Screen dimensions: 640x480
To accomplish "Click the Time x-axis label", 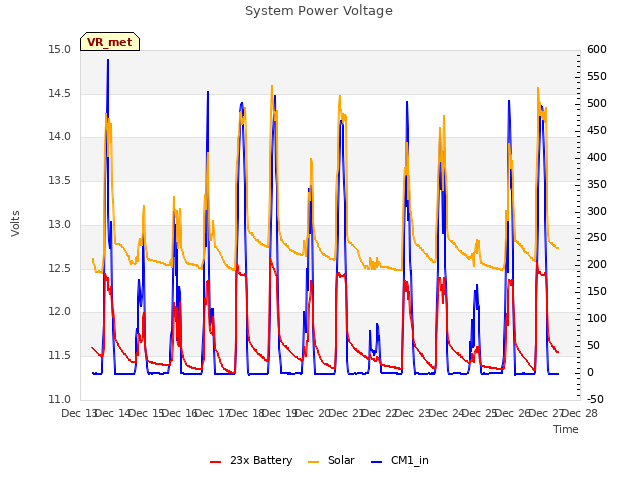I will [566, 429].
